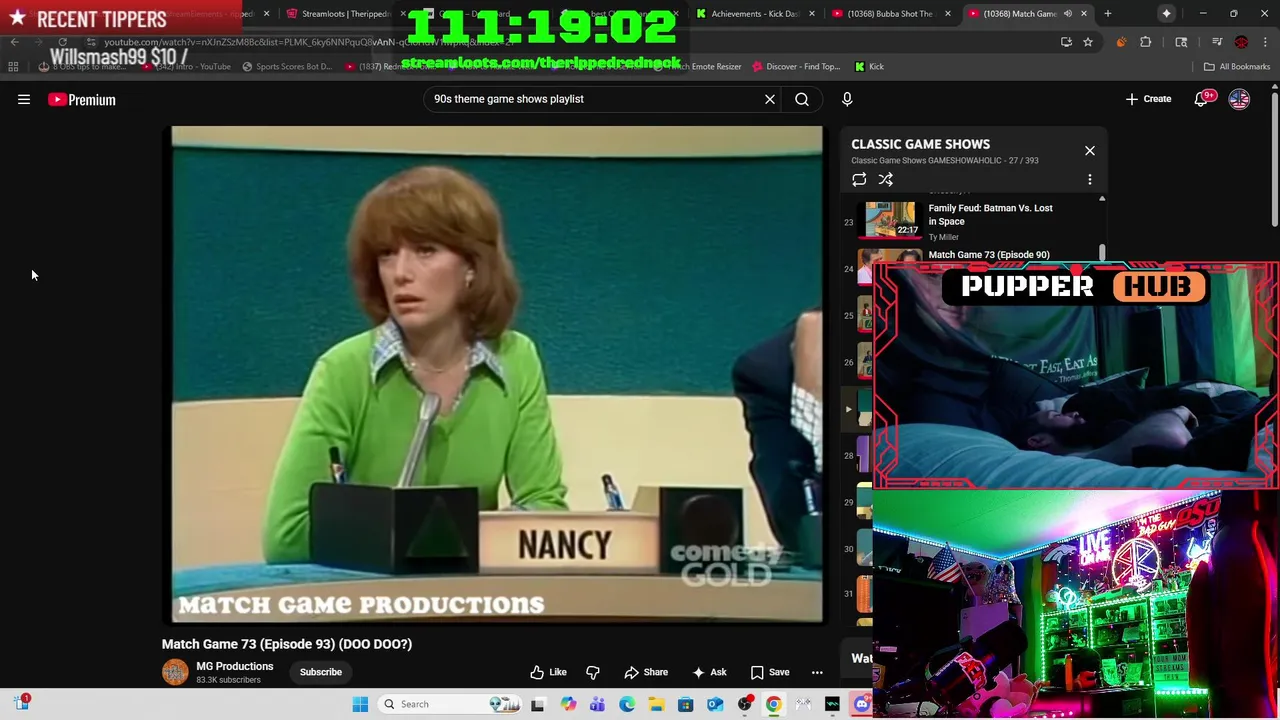Image resolution: width=1280 pixels, height=720 pixels.
Task: Go to the YouTube Premium home logo
Action: tap(82, 99)
